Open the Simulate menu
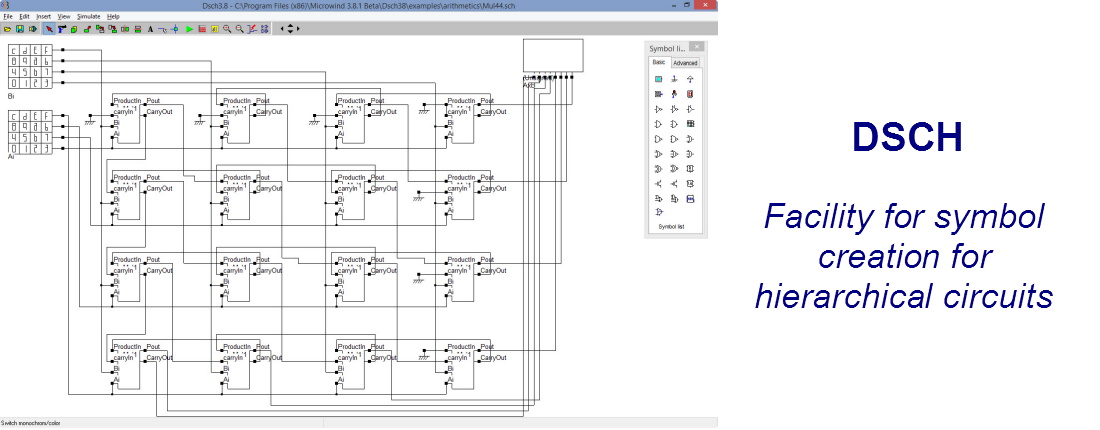The height and width of the screenshot is (430, 1100). click(x=88, y=16)
